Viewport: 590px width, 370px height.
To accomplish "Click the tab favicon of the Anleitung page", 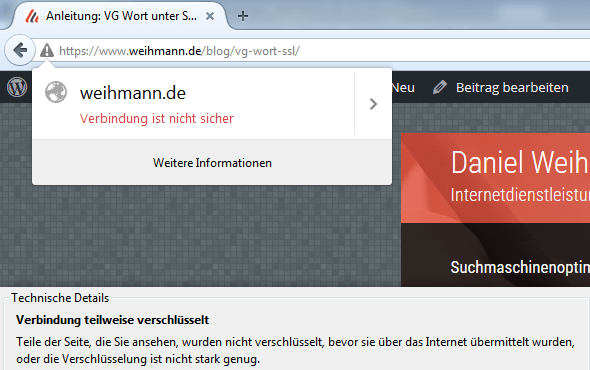I will click(x=32, y=16).
